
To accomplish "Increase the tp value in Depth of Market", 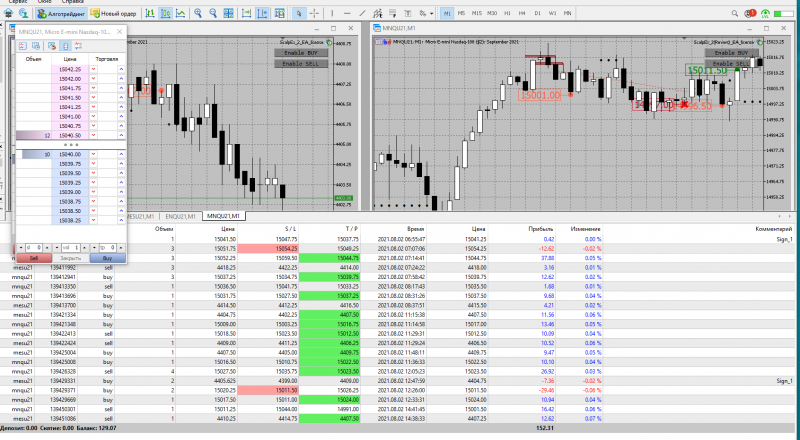I will [x=120, y=248].
